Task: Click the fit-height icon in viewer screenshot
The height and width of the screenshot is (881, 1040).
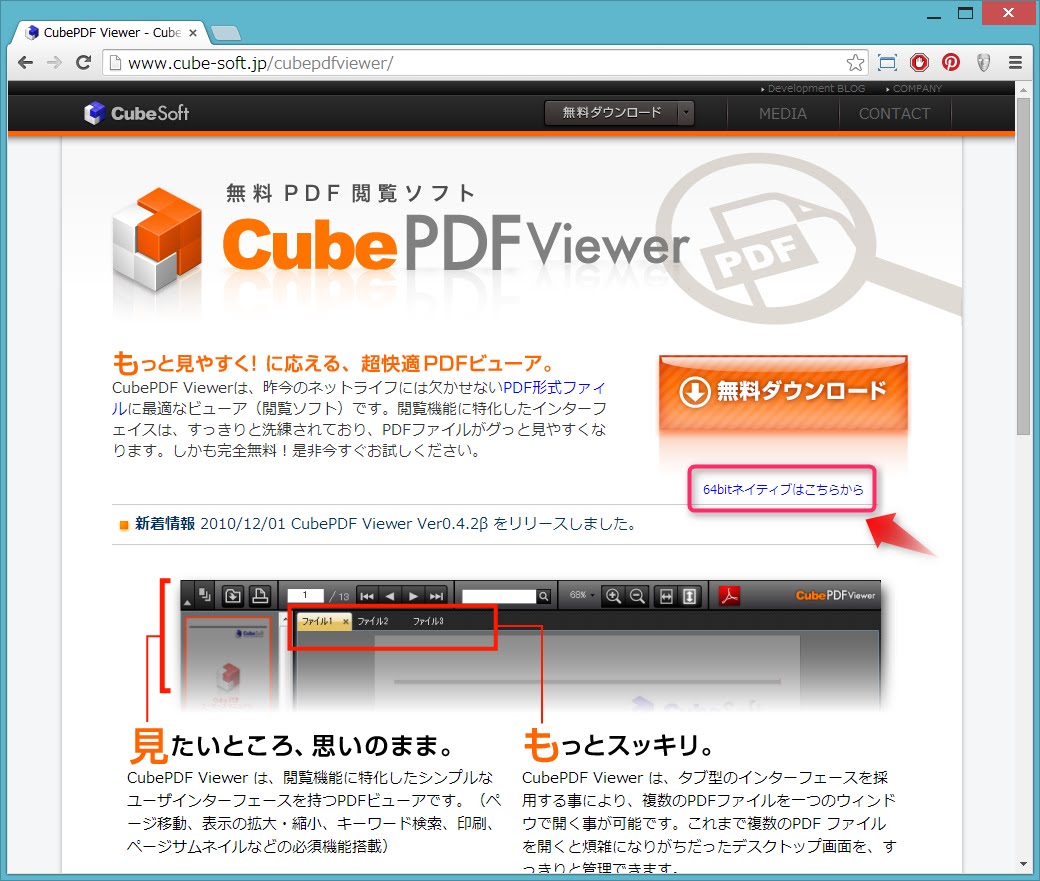Action: click(690, 596)
